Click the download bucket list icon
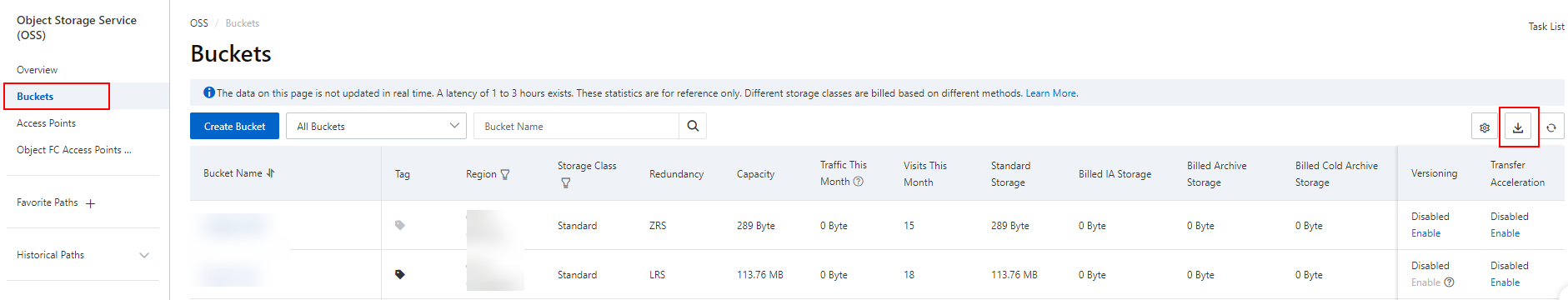 tap(1518, 127)
